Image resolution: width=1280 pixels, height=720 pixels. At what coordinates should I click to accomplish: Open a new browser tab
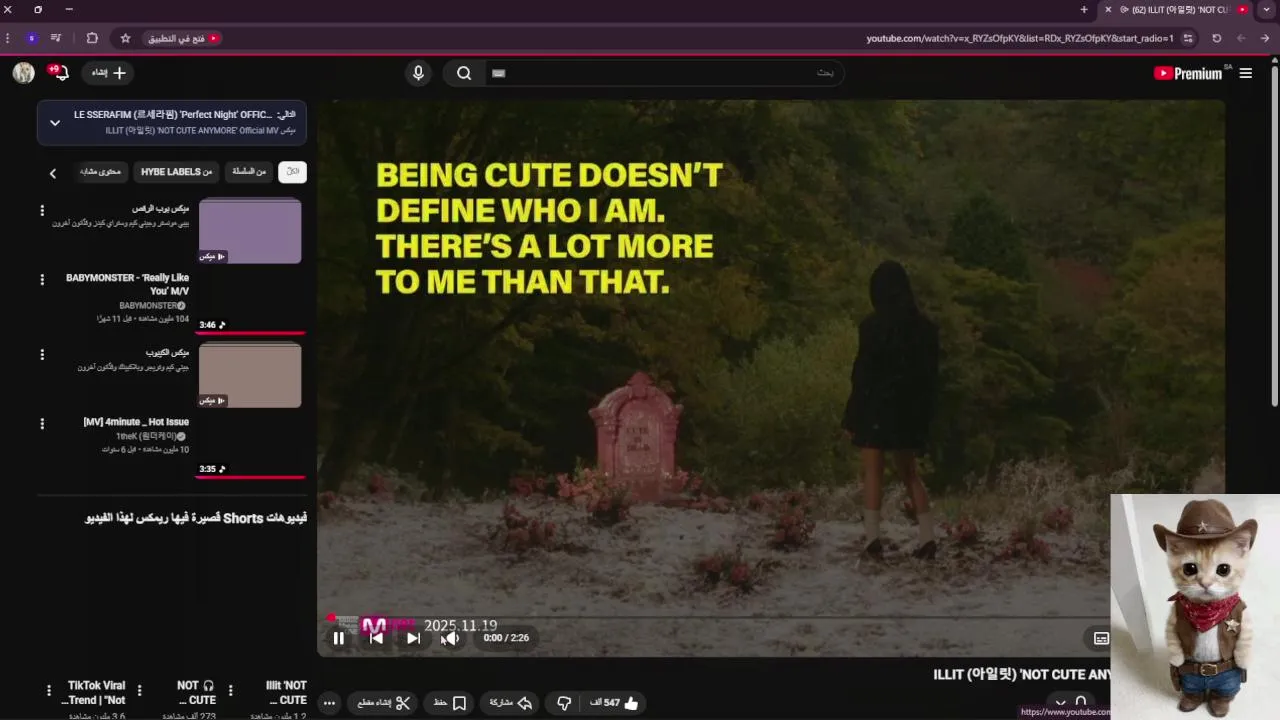(1084, 10)
